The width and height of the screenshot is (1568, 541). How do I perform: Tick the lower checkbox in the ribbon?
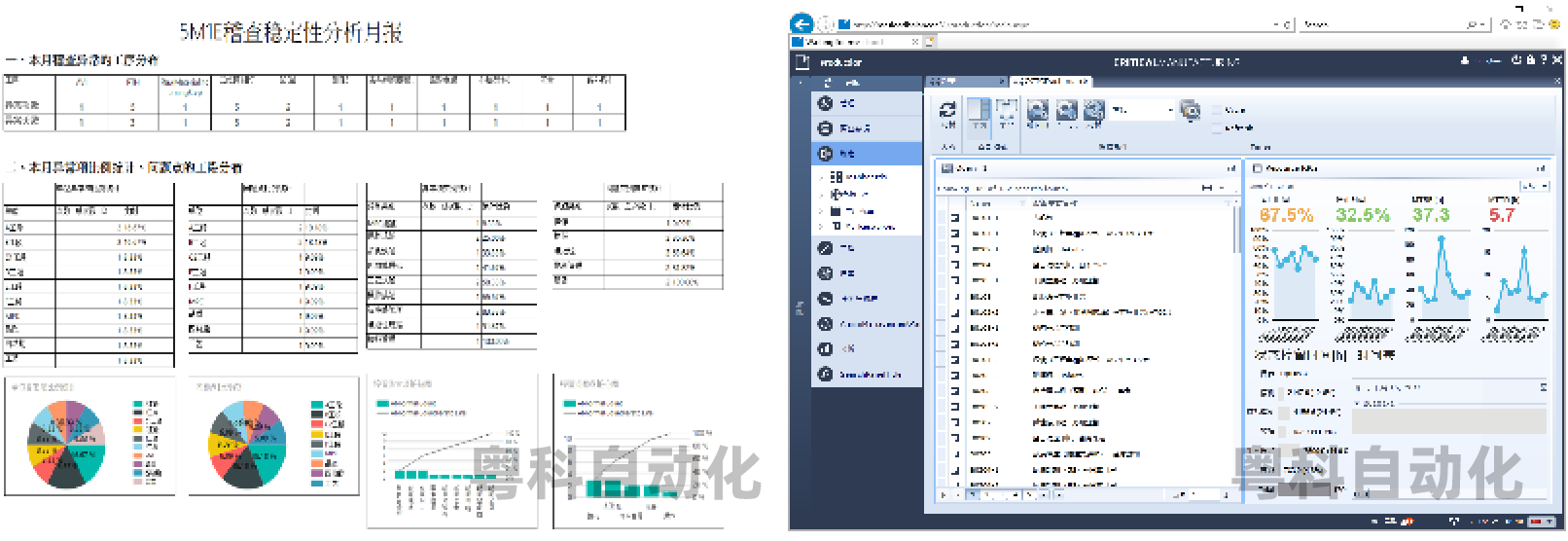(1217, 127)
